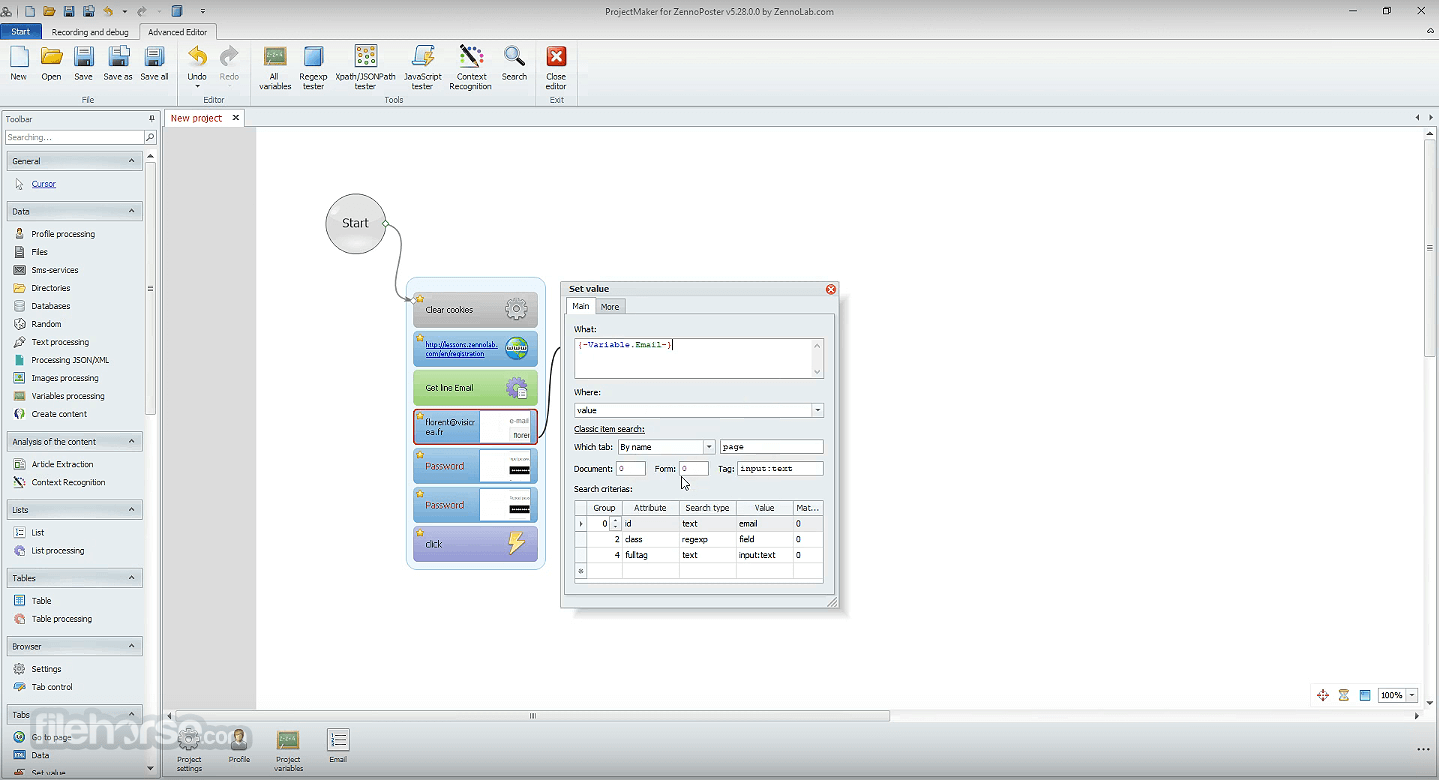Create a new project with the New button

tap(19, 63)
